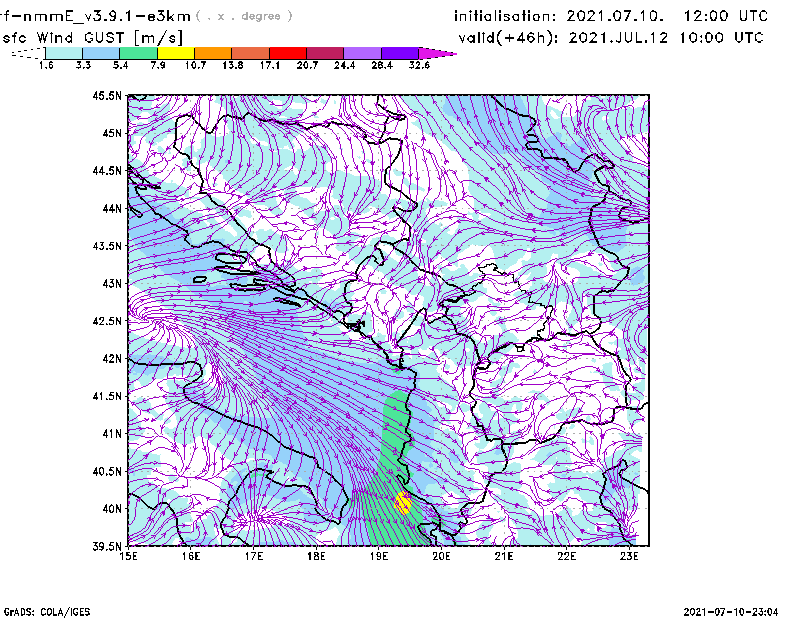Click the legend value 20.7

coord(307,65)
